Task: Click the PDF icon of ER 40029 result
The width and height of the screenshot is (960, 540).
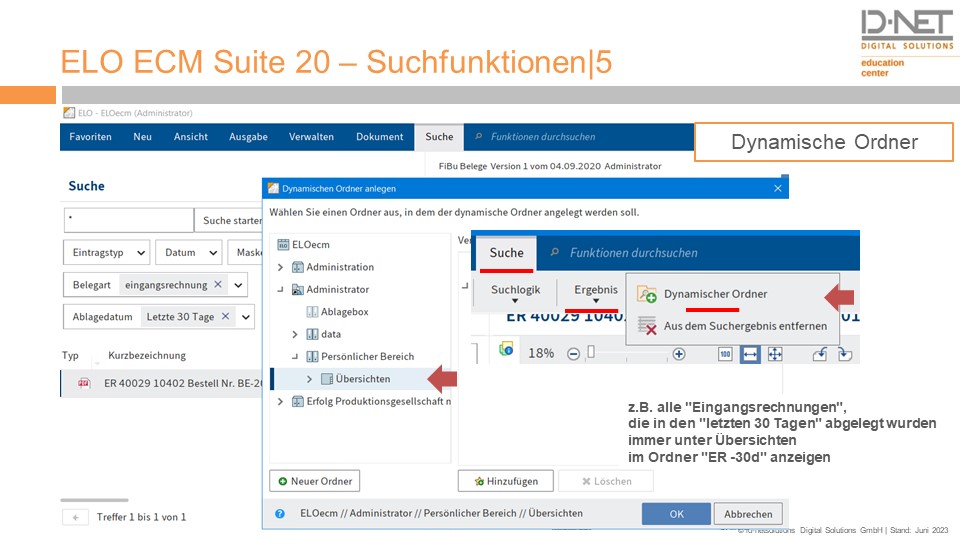Action: pos(84,383)
